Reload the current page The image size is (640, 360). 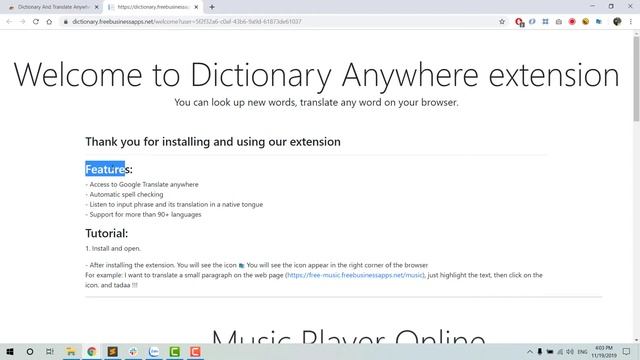click(x=36, y=22)
